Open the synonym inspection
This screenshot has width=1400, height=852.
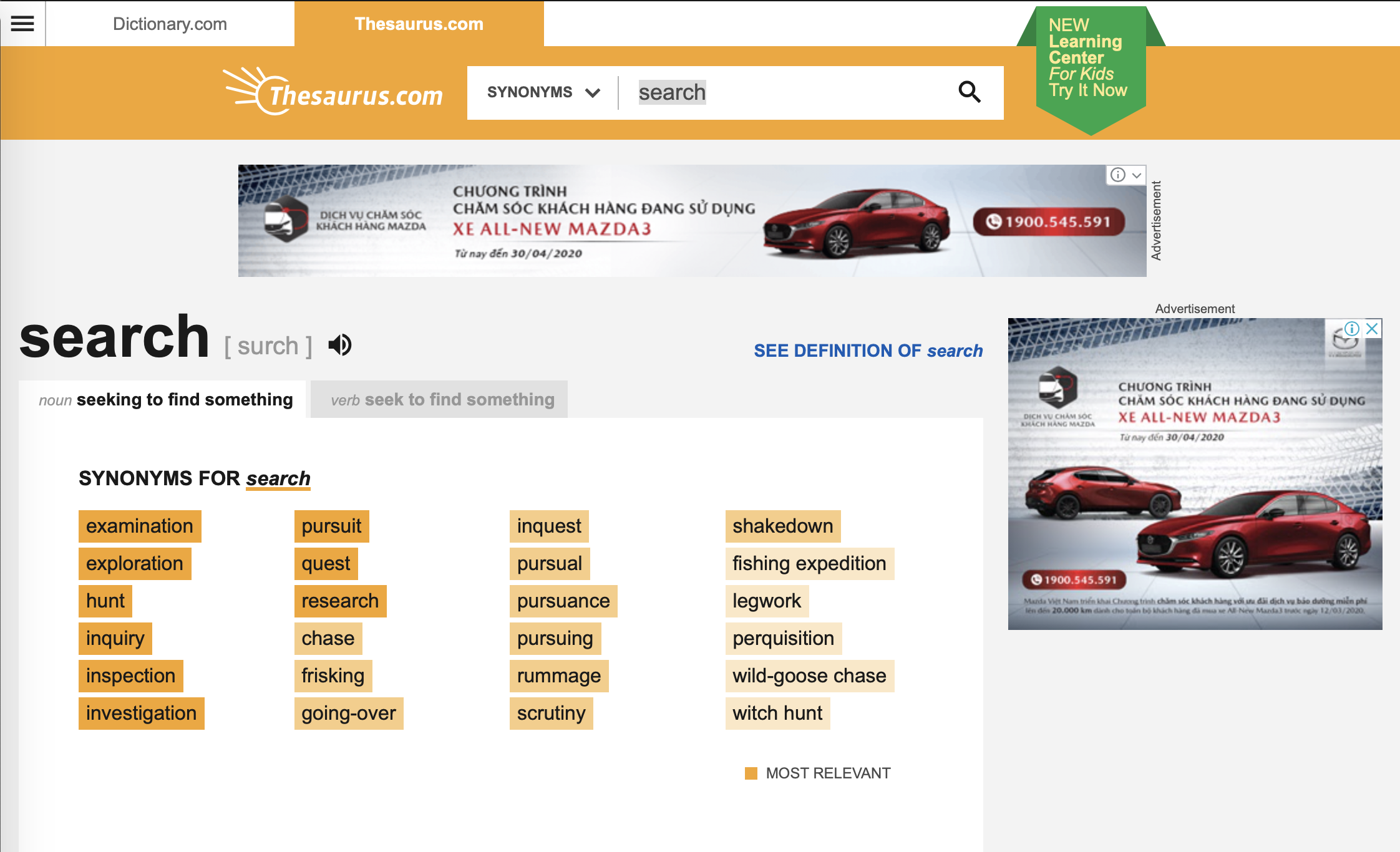pos(131,676)
